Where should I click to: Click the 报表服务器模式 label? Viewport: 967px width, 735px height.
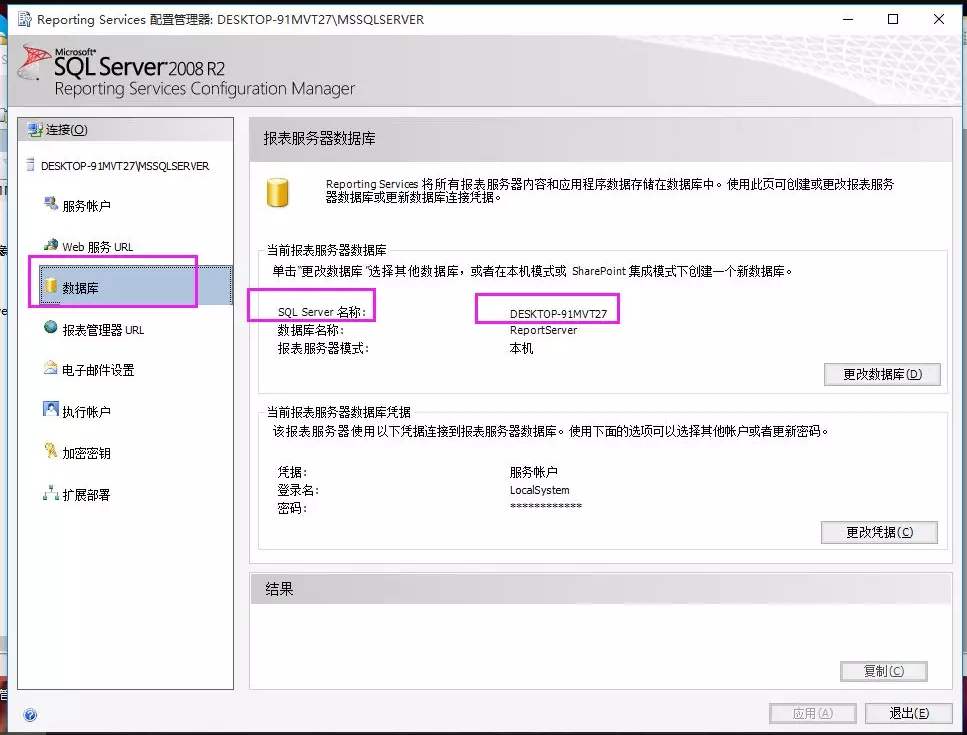tap(323, 348)
